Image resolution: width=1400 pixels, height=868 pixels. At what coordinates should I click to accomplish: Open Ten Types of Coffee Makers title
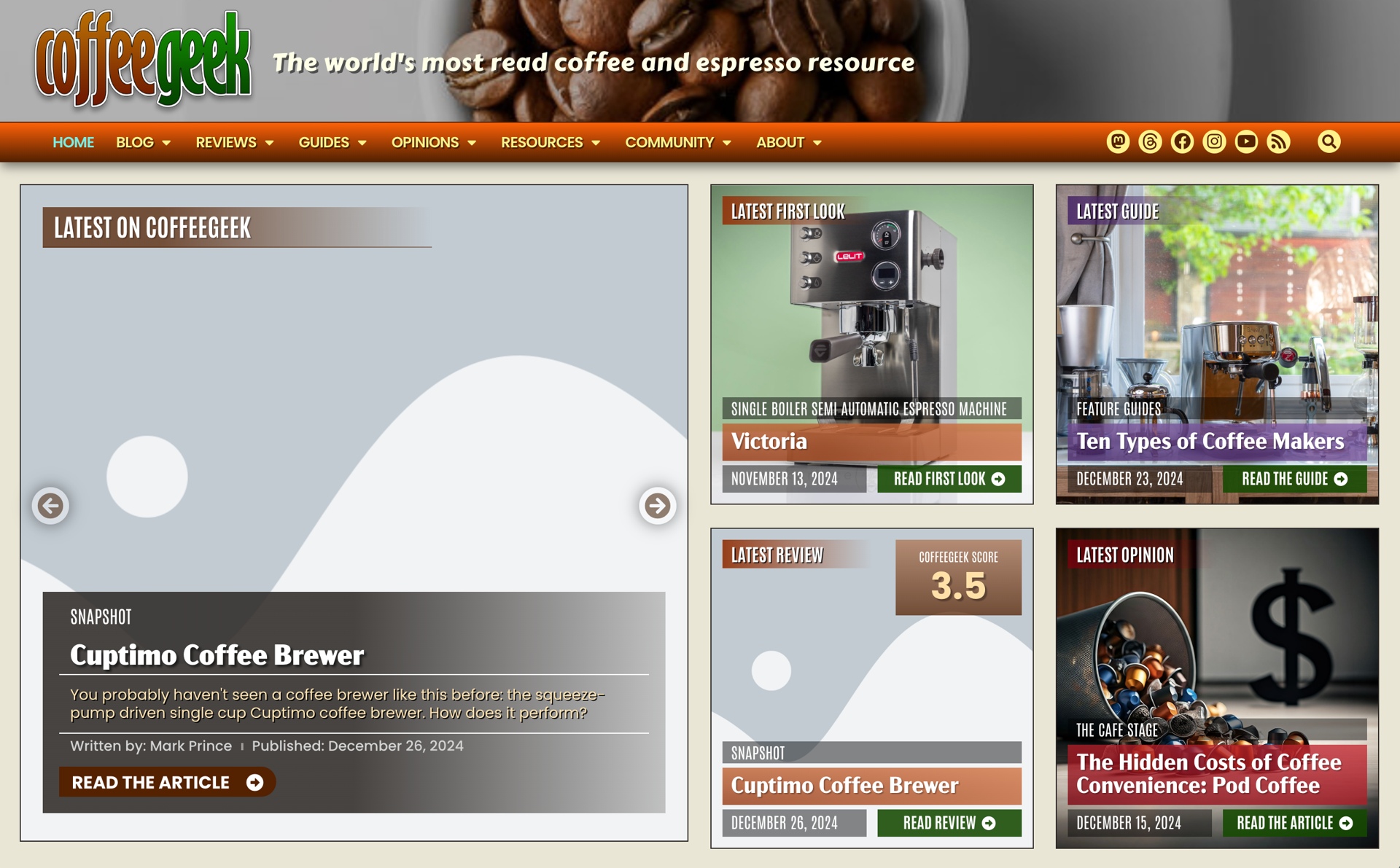pos(1210,441)
